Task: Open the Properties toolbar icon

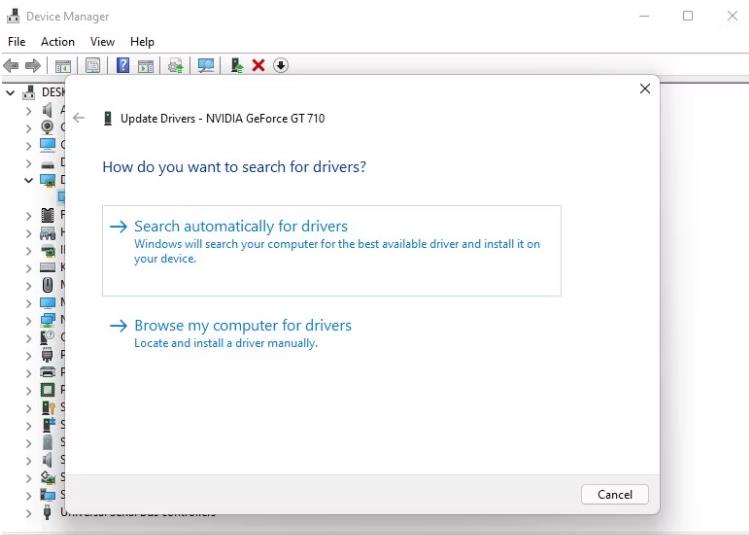Action: [x=93, y=65]
